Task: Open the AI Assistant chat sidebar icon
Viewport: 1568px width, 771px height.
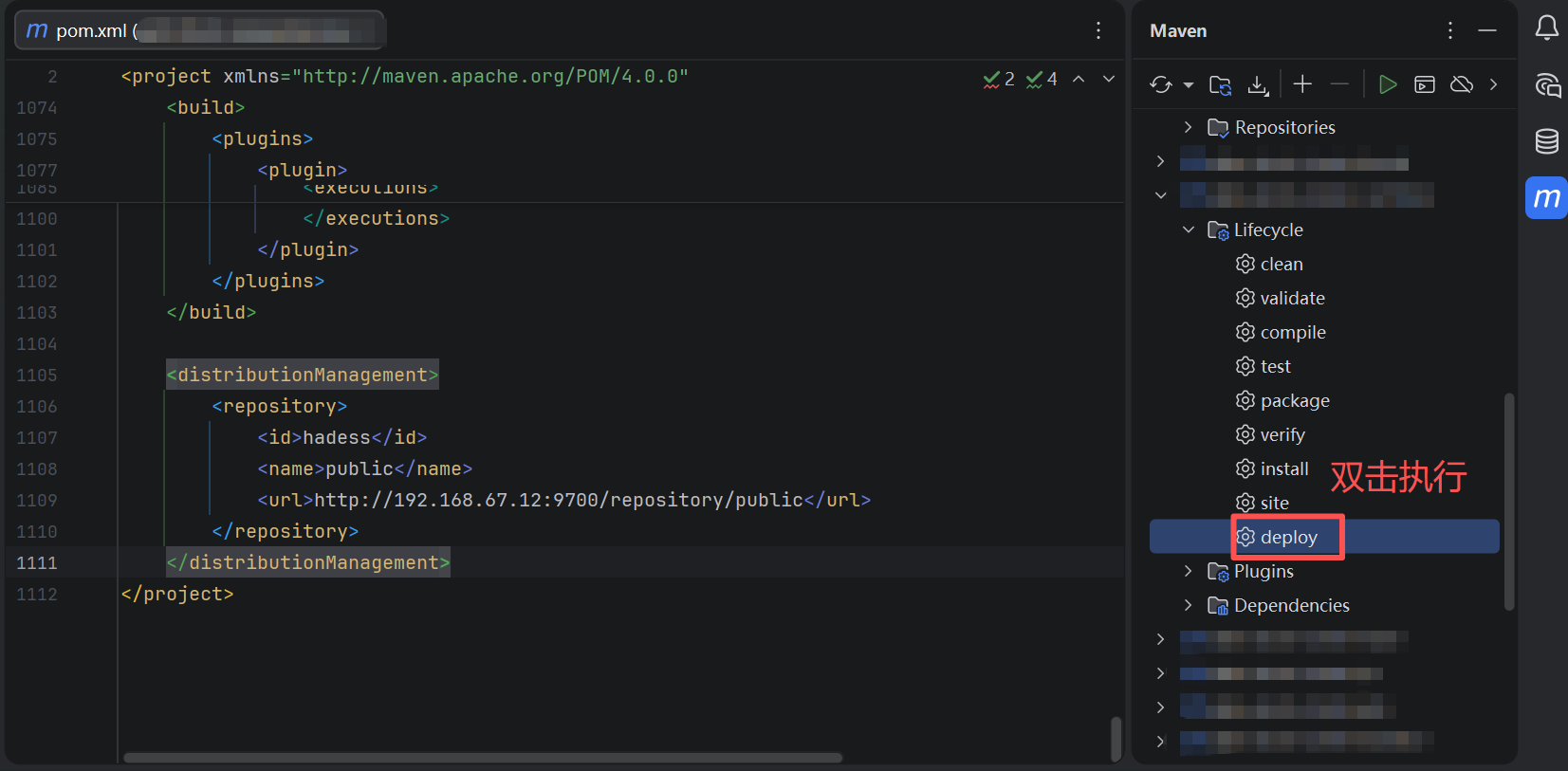Action: click(x=1546, y=85)
